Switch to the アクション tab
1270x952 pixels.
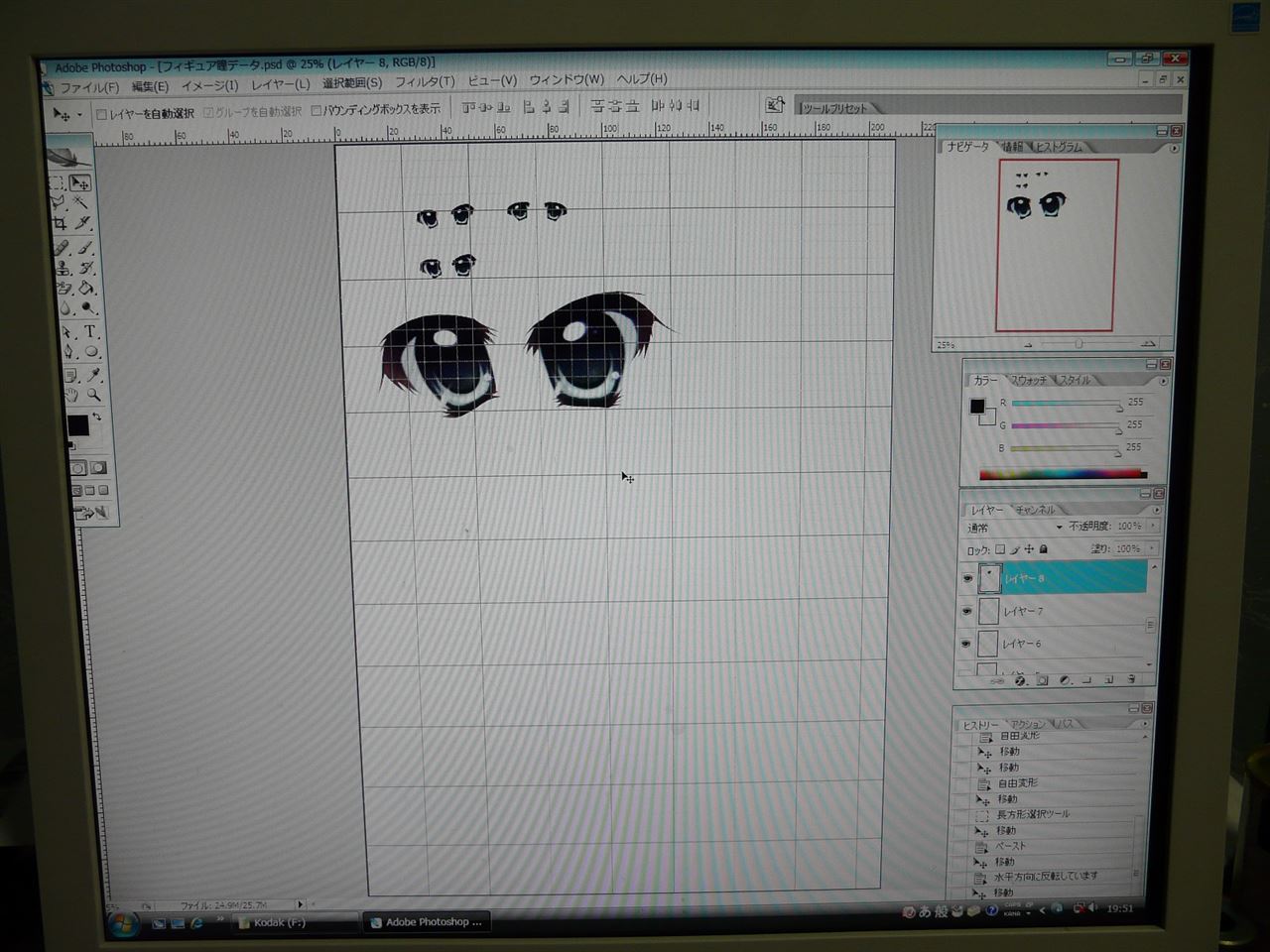pyautogui.click(x=1028, y=724)
